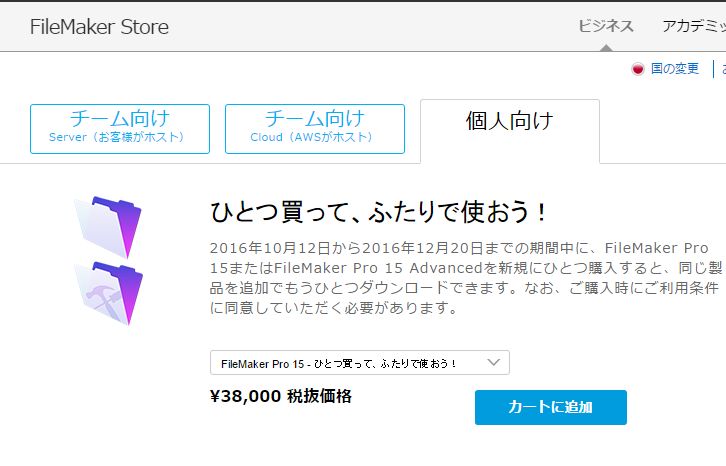Click the FileMaker Pro 15 folder icon

click(x=108, y=226)
